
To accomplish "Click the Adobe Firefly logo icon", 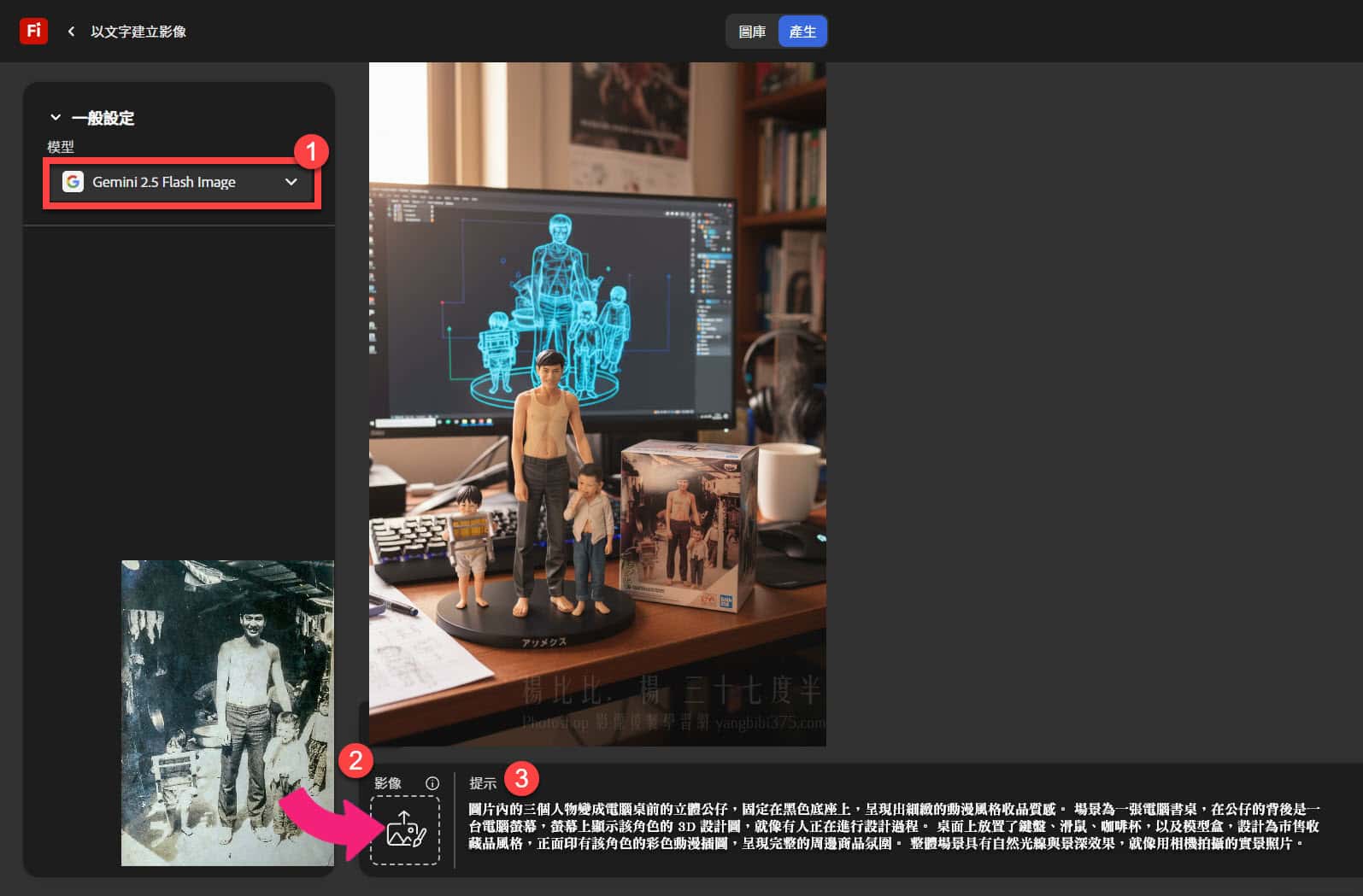I will click(33, 31).
